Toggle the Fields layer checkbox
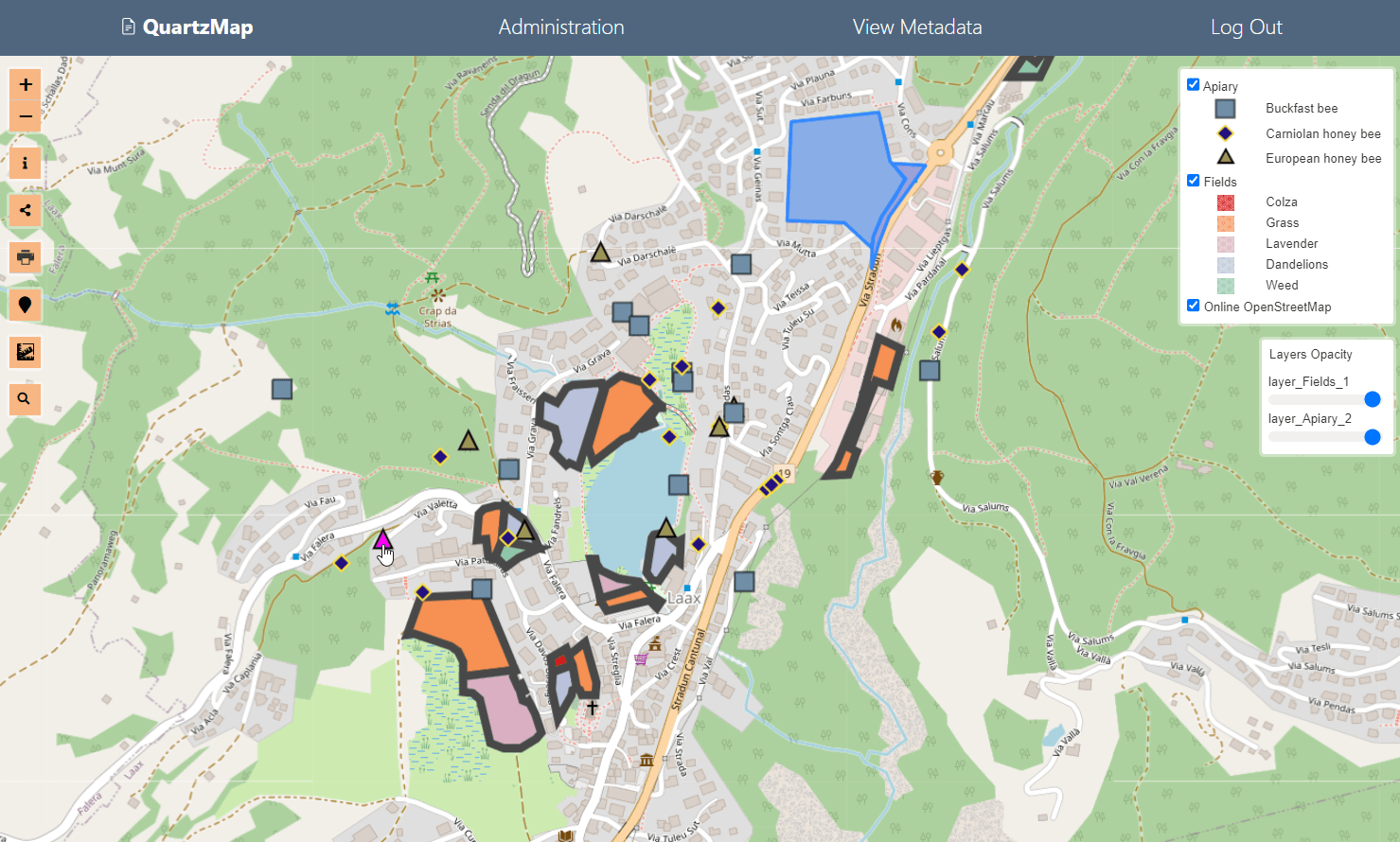This screenshot has width=1400, height=842. pos(1194,181)
